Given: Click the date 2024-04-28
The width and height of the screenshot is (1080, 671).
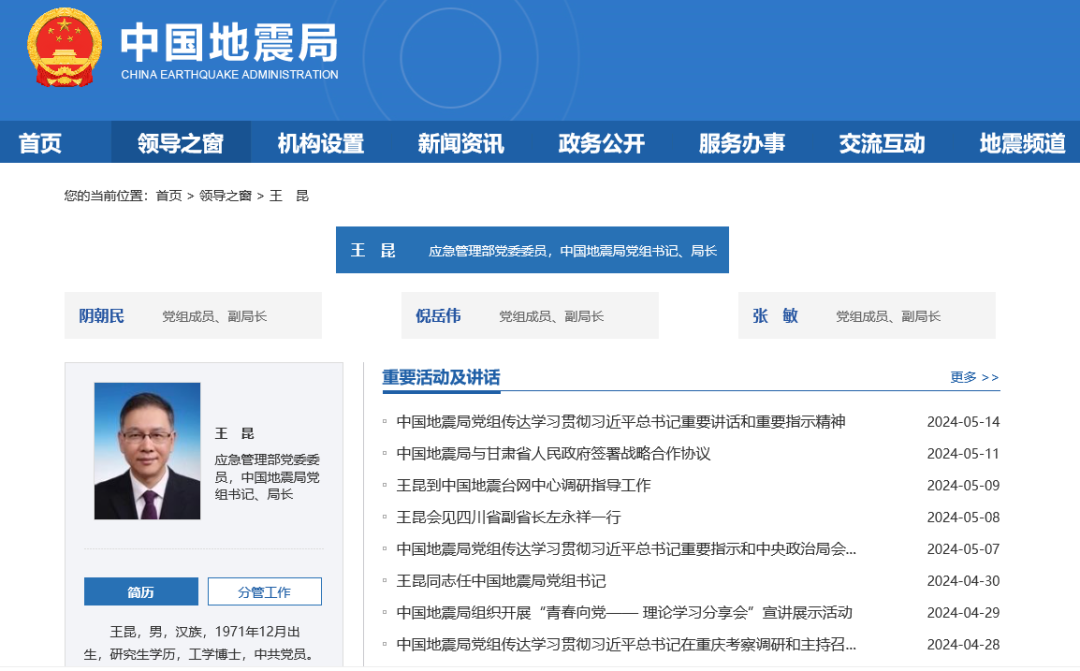Looking at the screenshot, I should (963, 644).
